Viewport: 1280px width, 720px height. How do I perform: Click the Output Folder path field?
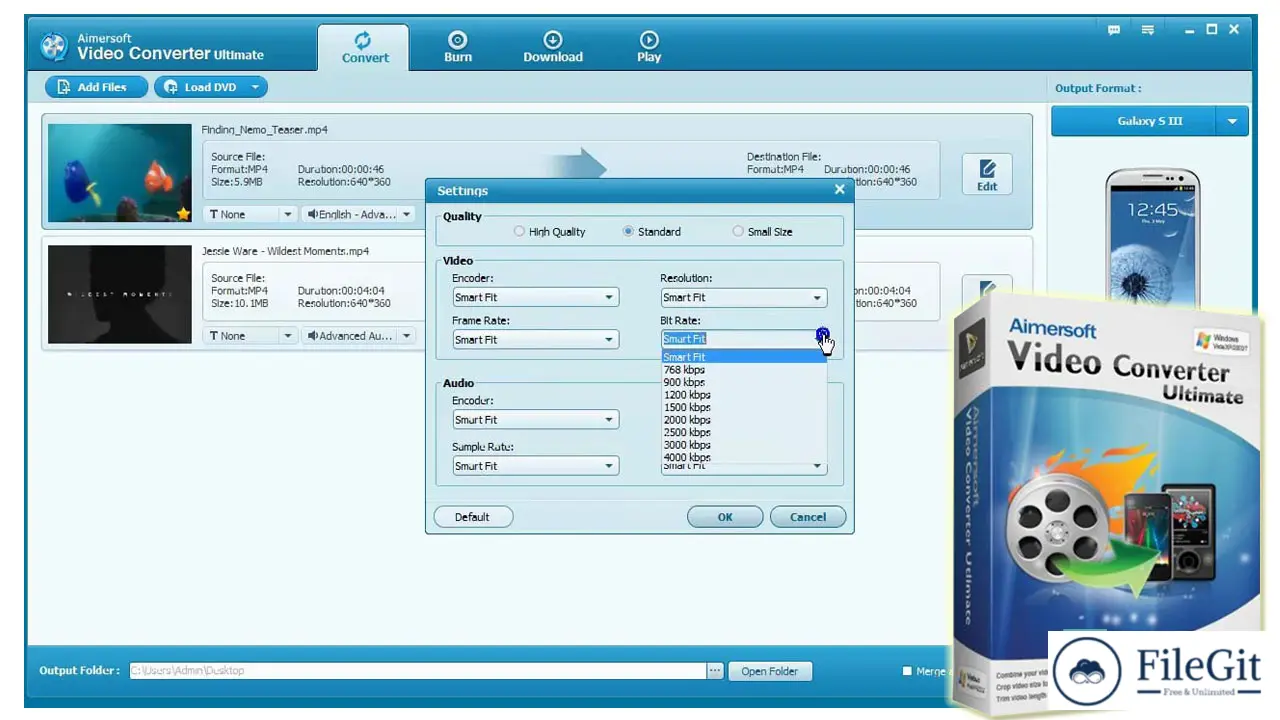pos(417,671)
